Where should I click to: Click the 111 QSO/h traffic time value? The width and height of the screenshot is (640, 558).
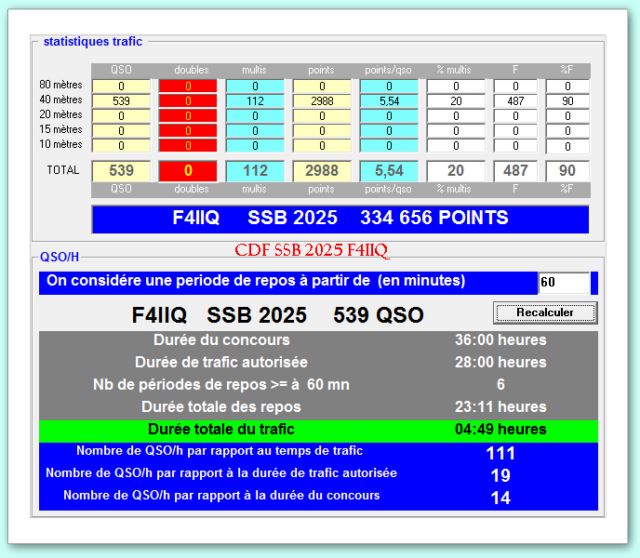pos(500,454)
